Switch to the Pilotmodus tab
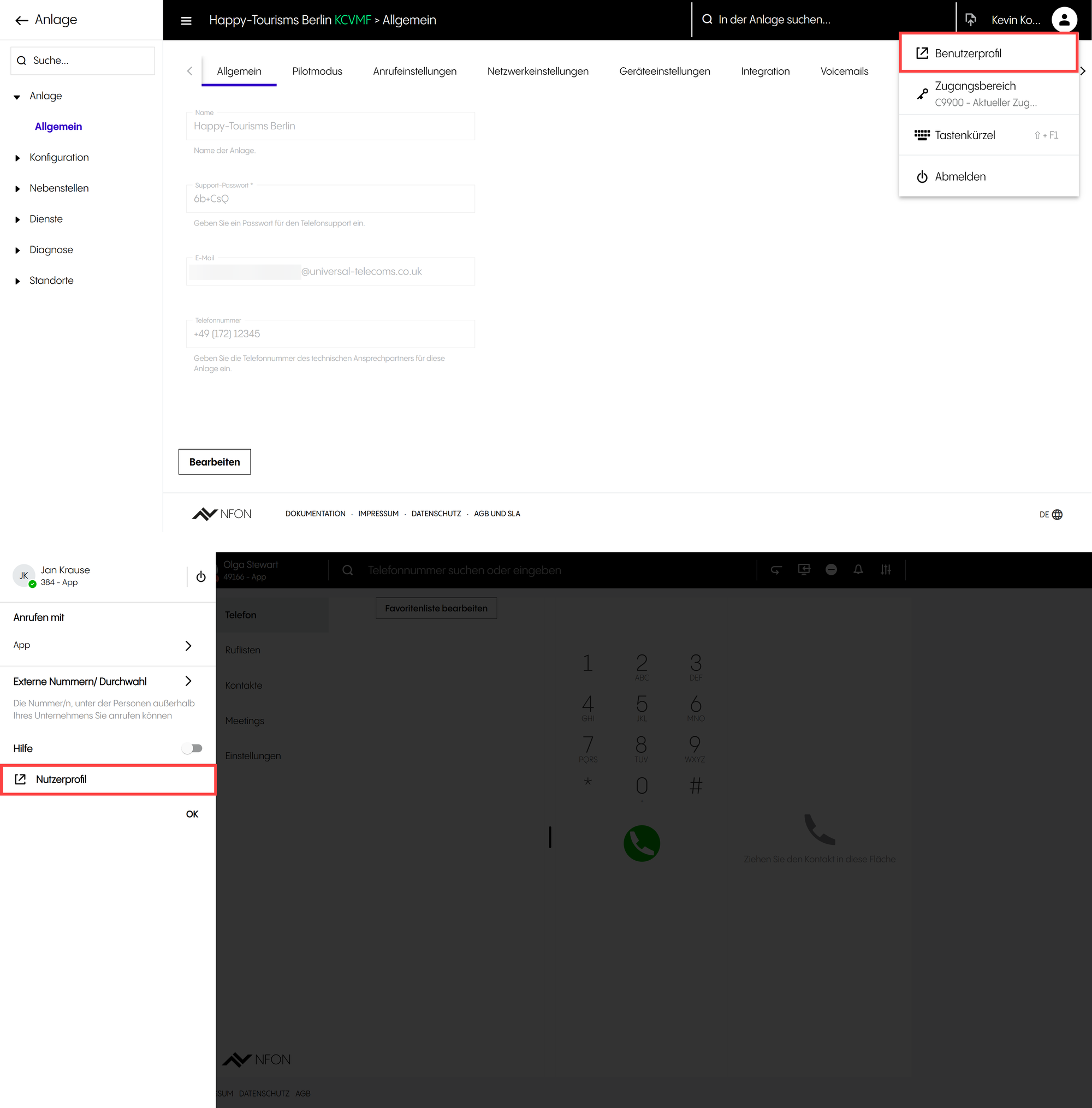This screenshot has width=1092, height=1108. click(x=317, y=71)
